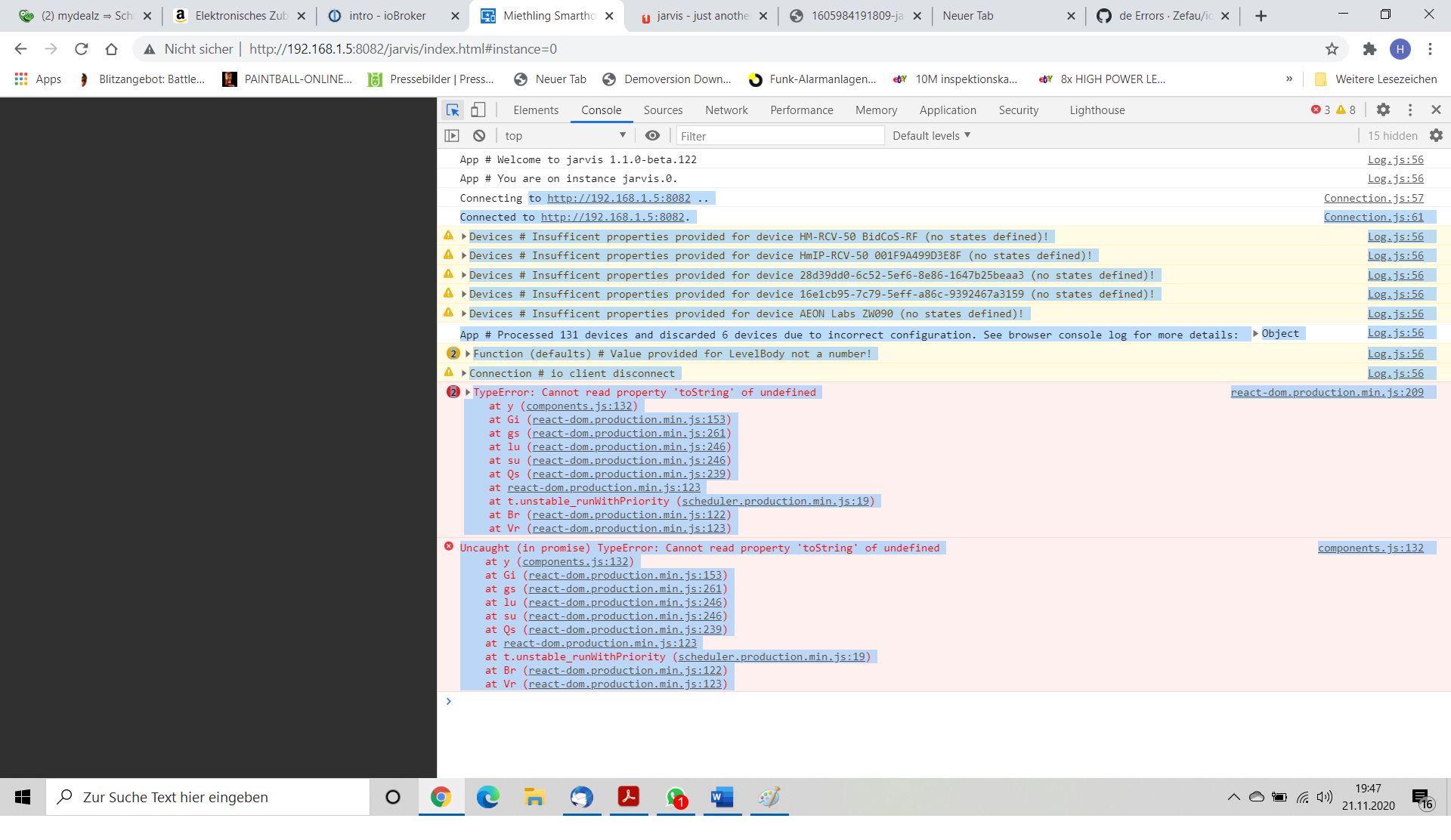Expand the first TypeError stack trace
The height and width of the screenshot is (840, 1451).
pos(468,392)
